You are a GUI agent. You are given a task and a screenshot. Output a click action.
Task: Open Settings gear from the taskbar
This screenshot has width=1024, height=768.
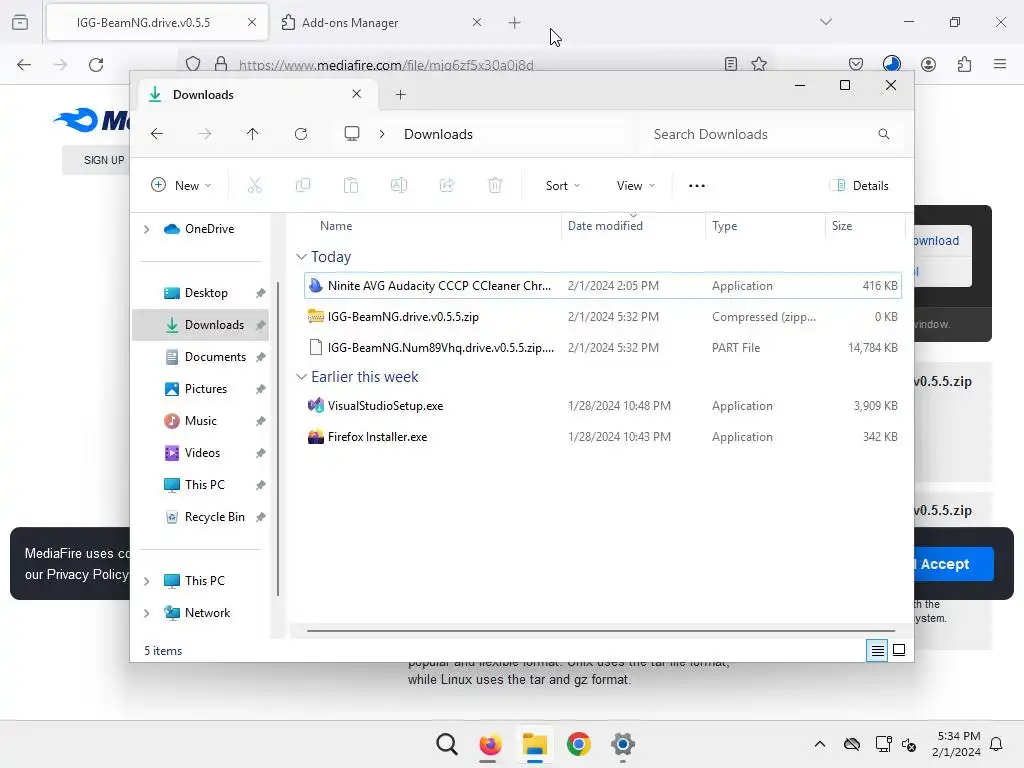coord(622,744)
